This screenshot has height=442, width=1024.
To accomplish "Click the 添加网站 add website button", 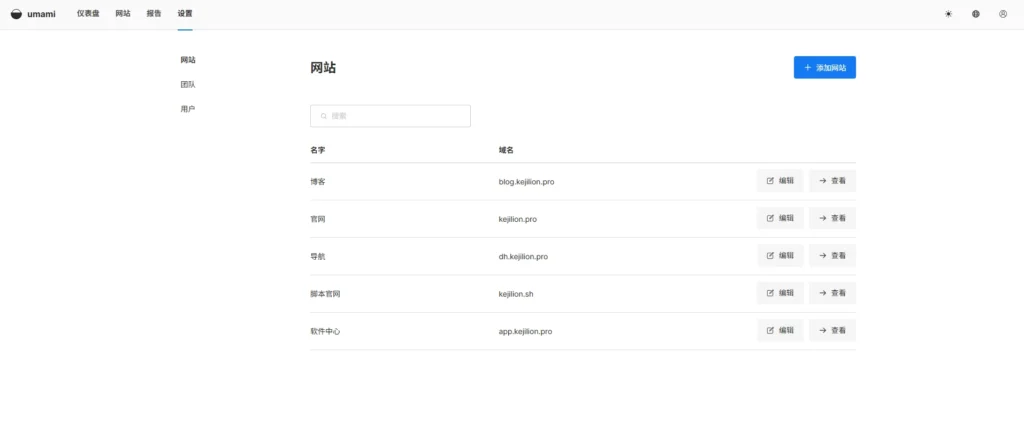I will tap(824, 67).
